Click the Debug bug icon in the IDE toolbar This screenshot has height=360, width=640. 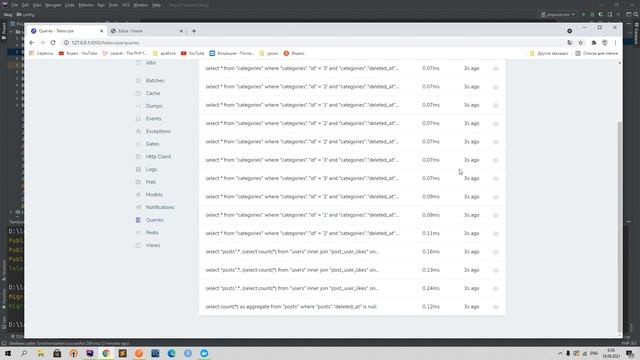[x=592, y=14]
